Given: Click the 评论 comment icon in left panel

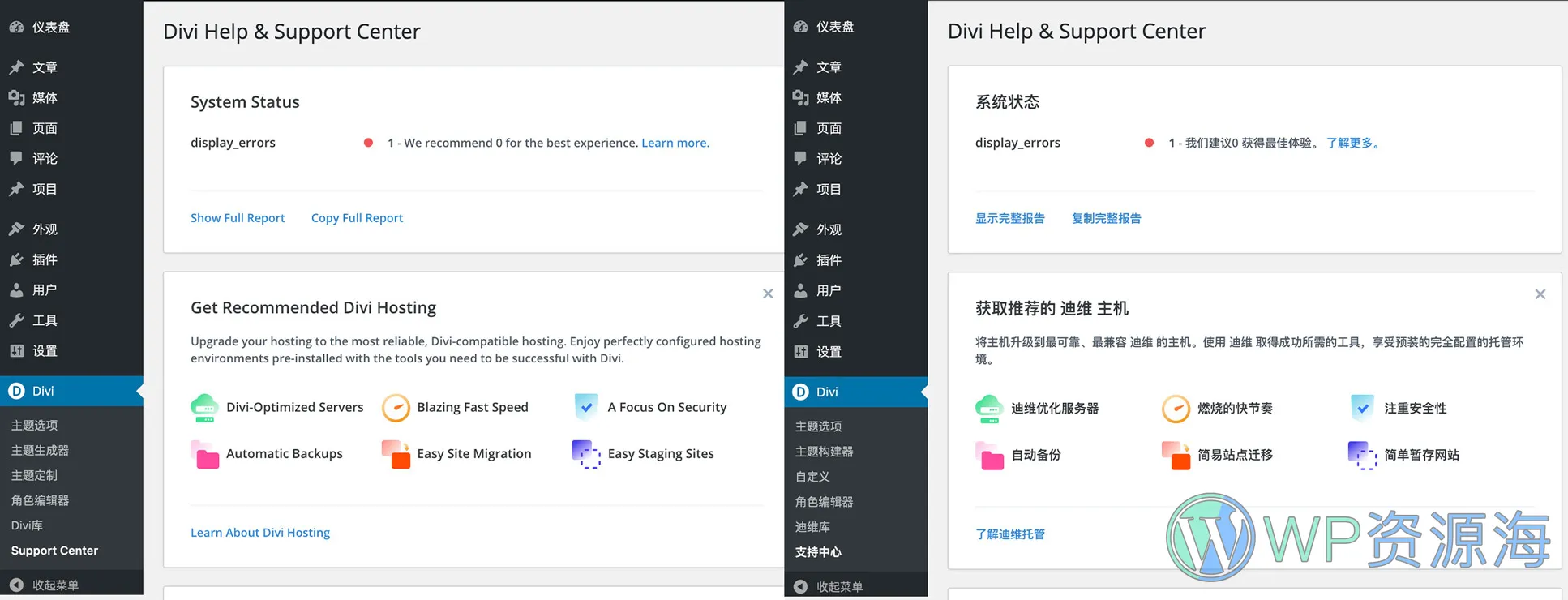Looking at the screenshot, I should [16, 158].
